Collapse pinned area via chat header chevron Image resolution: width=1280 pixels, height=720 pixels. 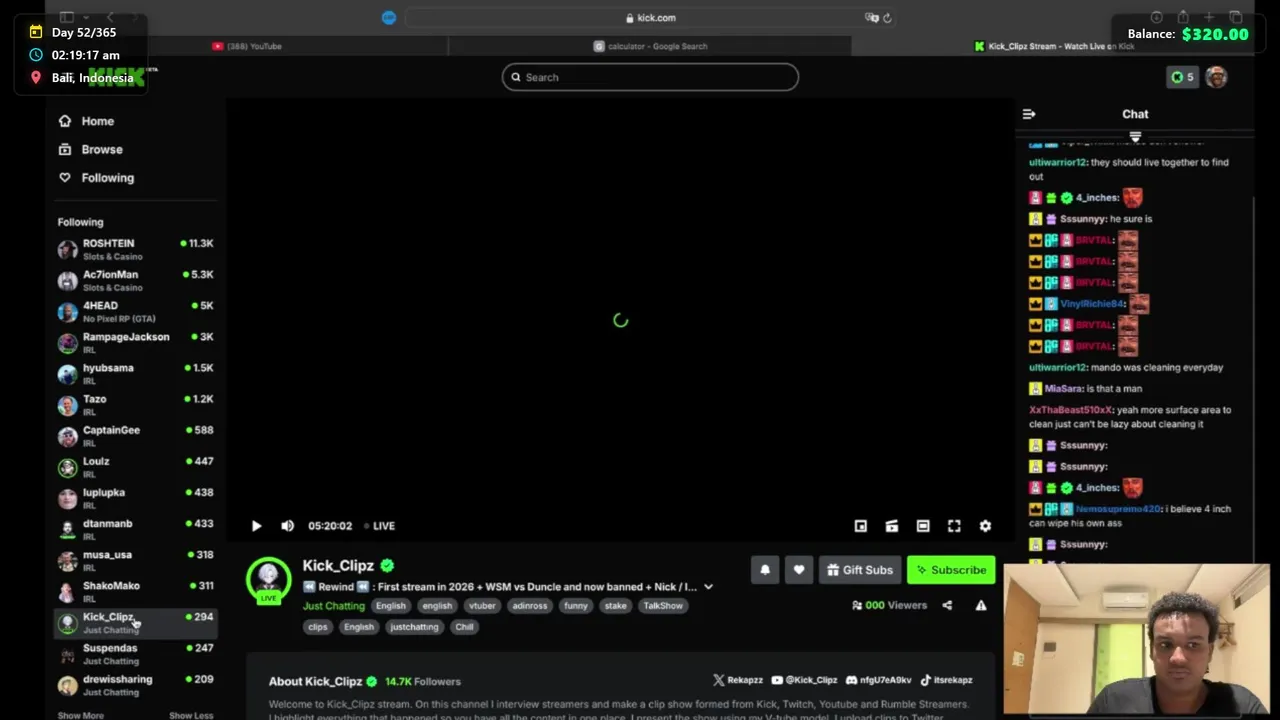pos(1135,136)
